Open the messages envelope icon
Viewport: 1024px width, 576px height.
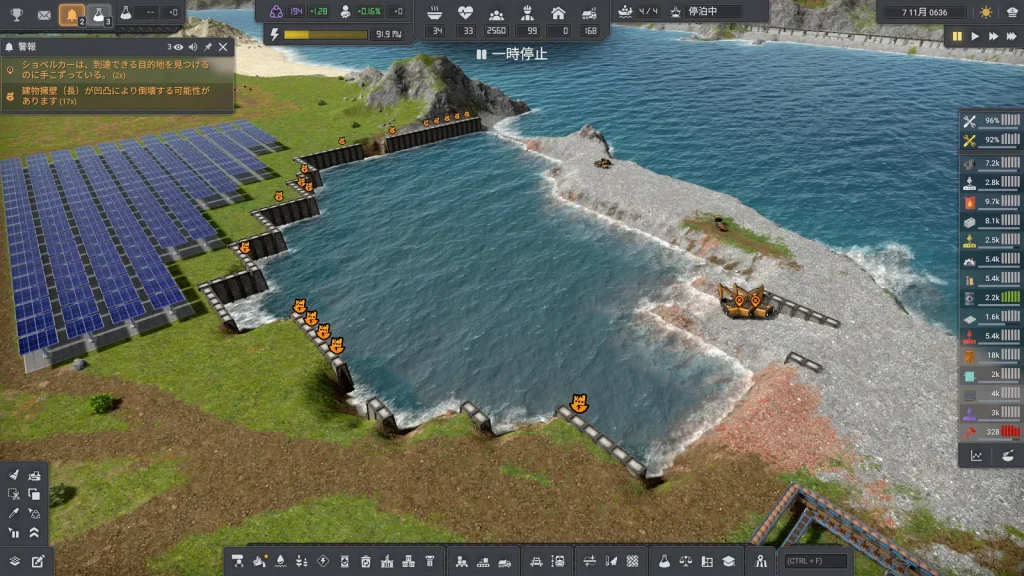pyautogui.click(x=44, y=14)
